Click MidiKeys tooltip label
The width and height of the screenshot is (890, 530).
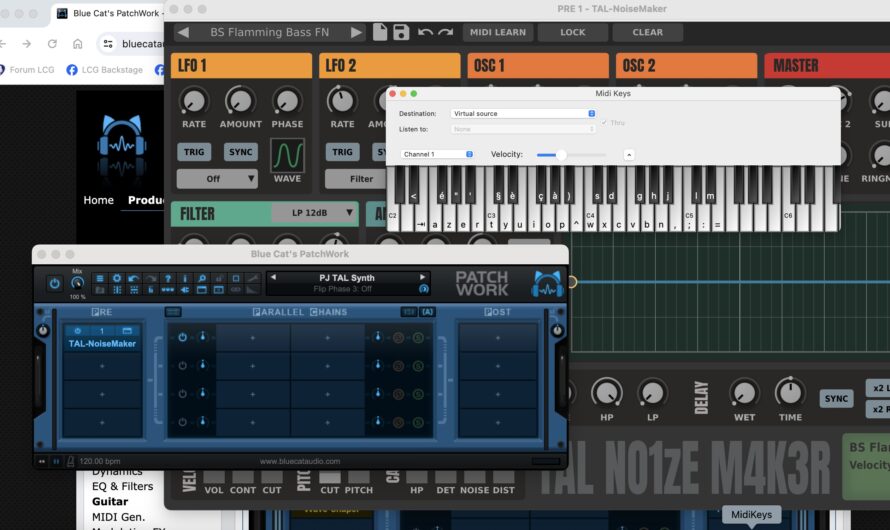click(752, 515)
